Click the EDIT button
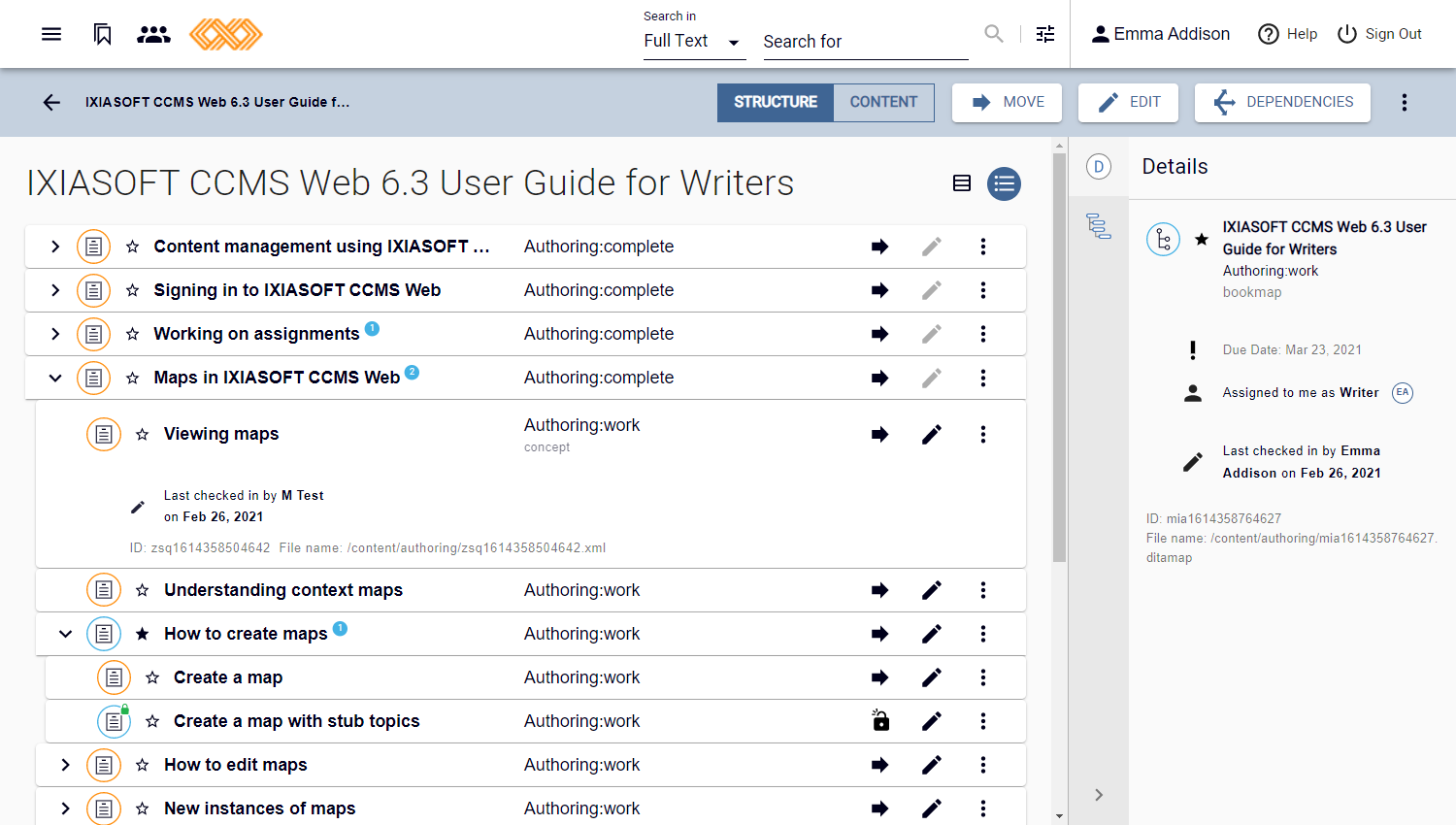The height and width of the screenshot is (825, 1456). tap(1128, 102)
